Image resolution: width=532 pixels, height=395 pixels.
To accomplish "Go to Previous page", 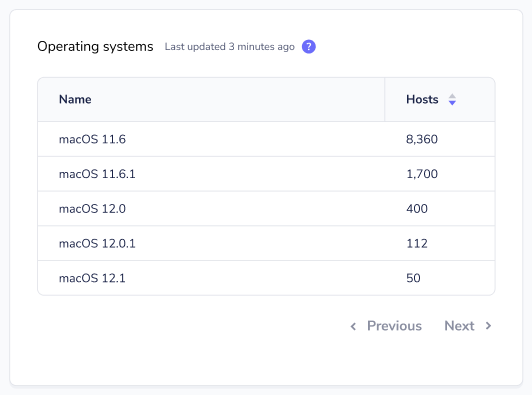I will (x=386, y=326).
